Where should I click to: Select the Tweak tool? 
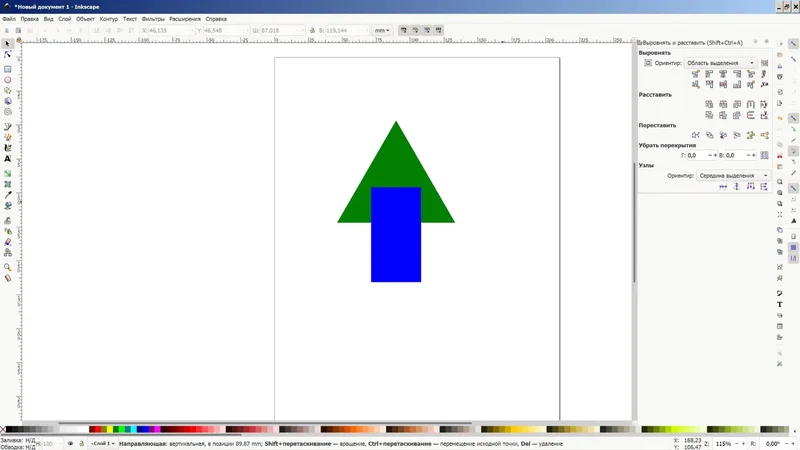point(8,220)
